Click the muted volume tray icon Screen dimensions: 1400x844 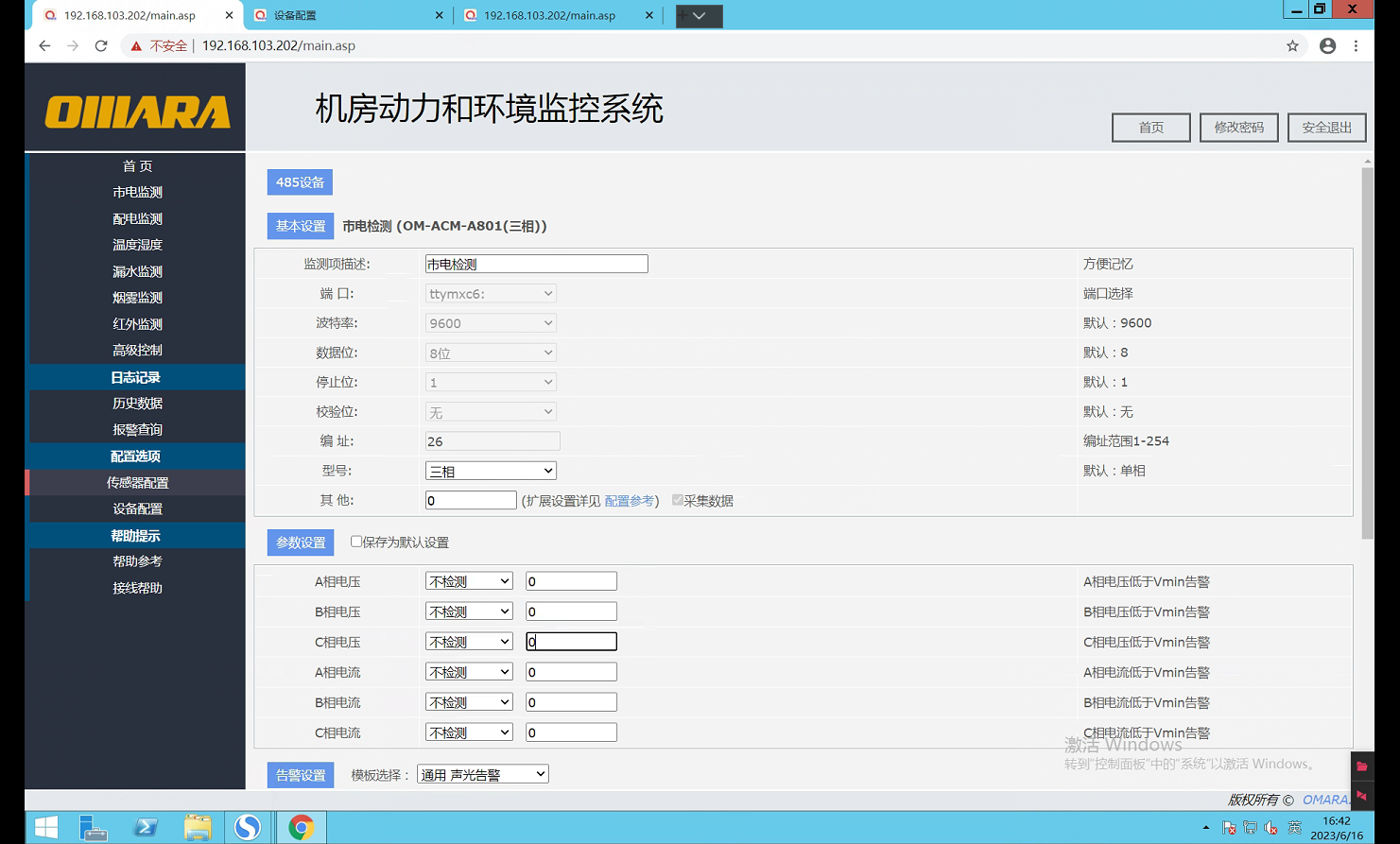click(x=1271, y=828)
